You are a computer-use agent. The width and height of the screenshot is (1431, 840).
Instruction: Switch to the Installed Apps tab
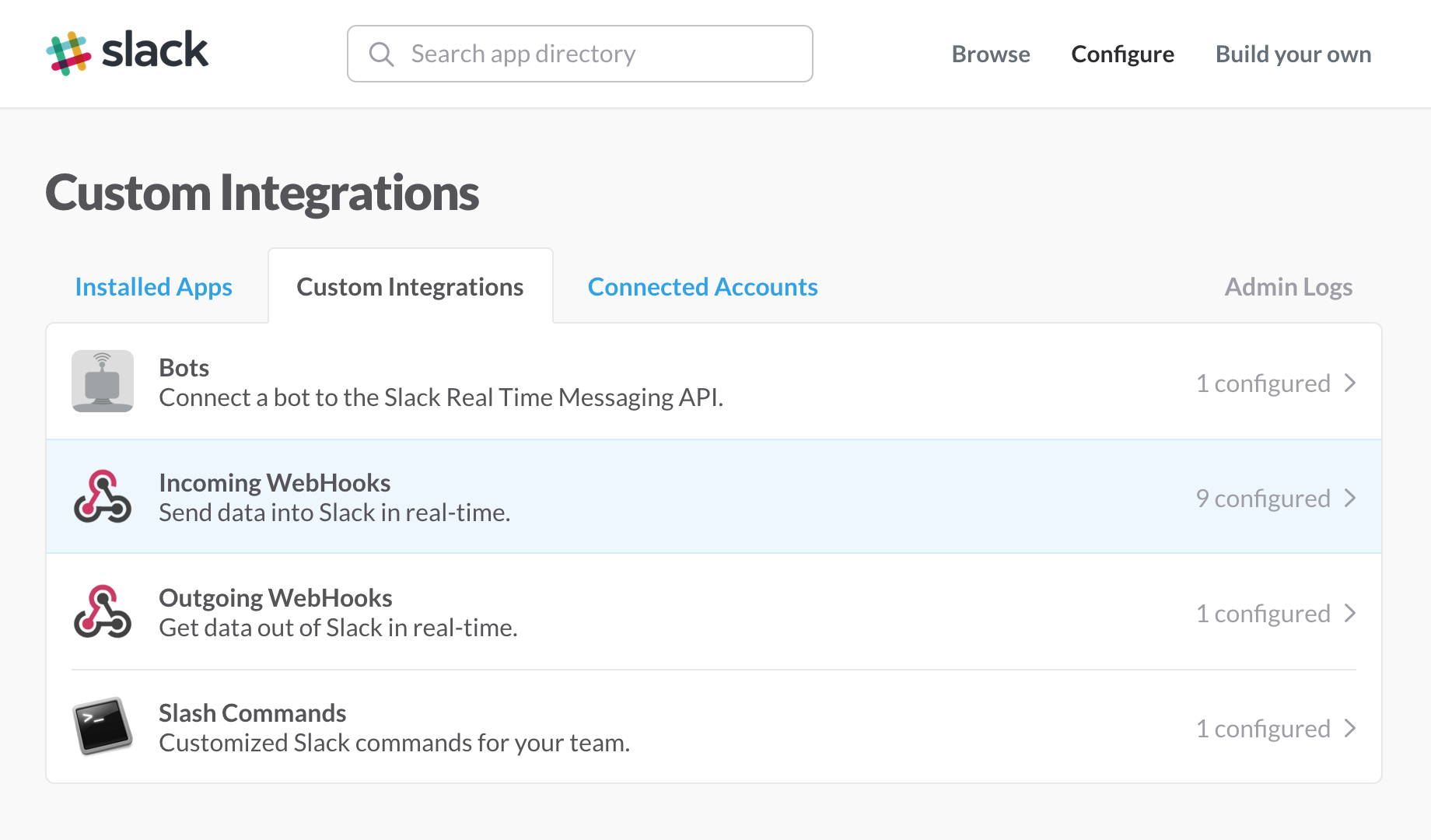(x=153, y=286)
